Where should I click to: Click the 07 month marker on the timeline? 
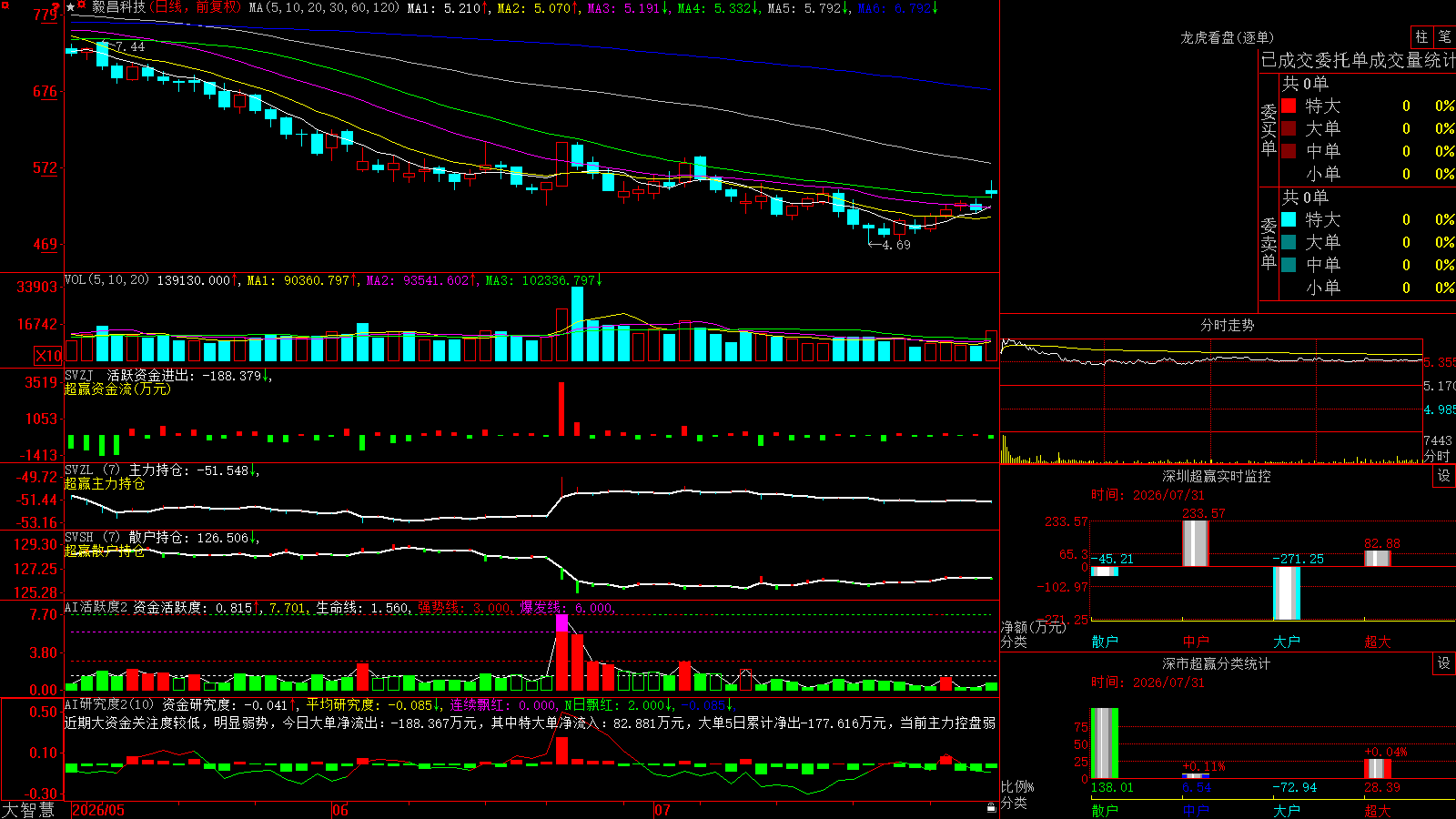pyautogui.click(x=662, y=810)
